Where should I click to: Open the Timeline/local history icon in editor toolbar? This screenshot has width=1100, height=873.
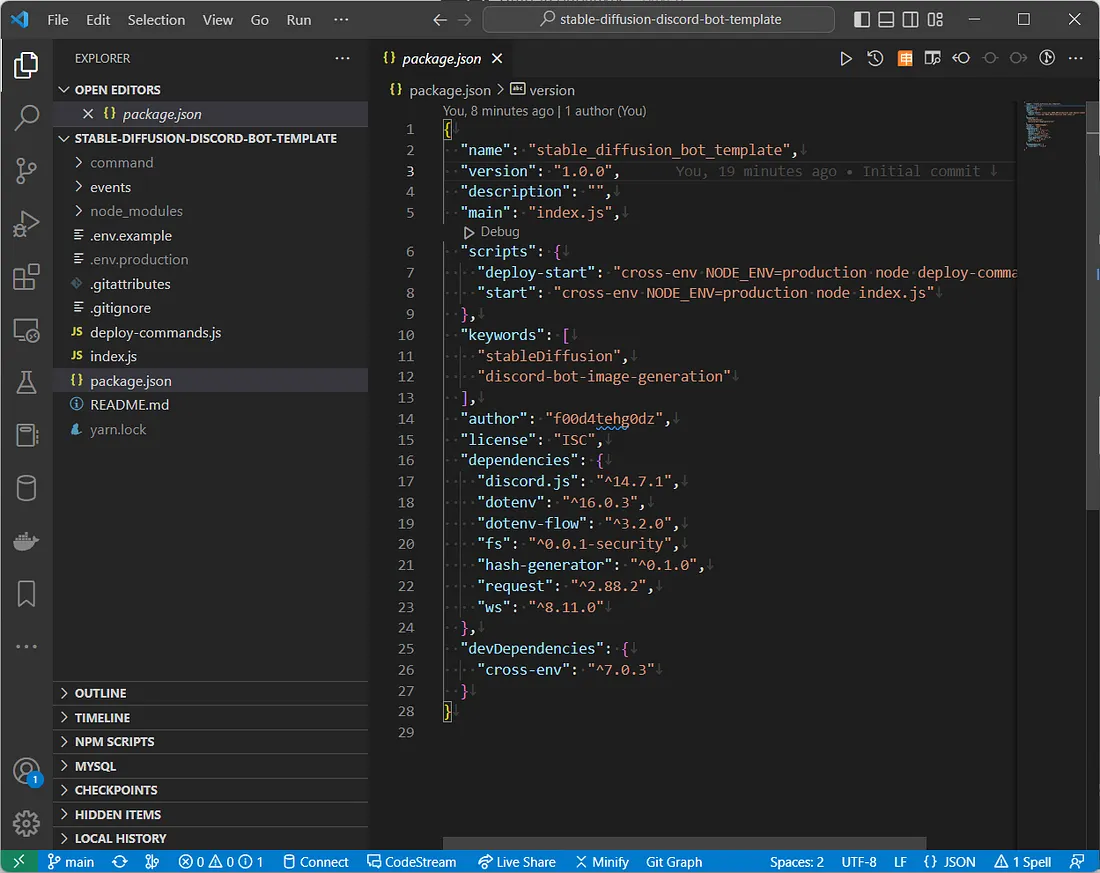(x=874, y=58)
